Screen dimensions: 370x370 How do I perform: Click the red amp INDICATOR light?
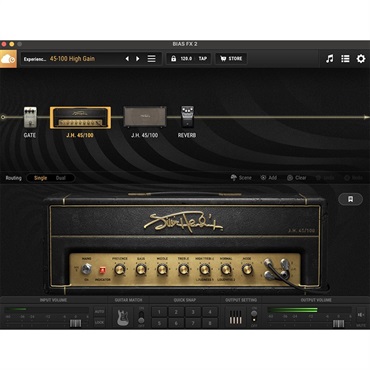pyautogui.click(x=102, y=270)
